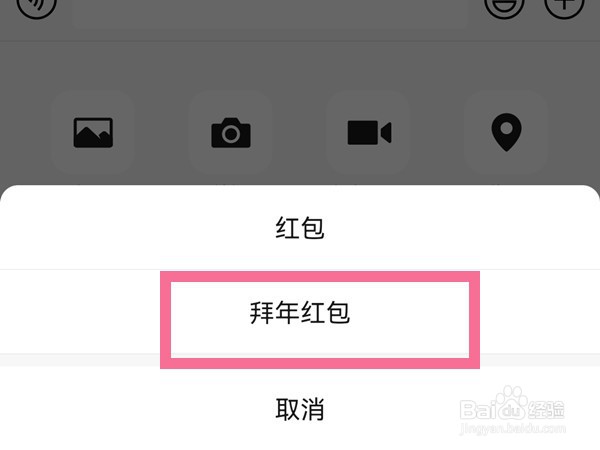The image size is (600, 450).
Task: Open the emoji sticker panel icon
Action: point(504,5)
